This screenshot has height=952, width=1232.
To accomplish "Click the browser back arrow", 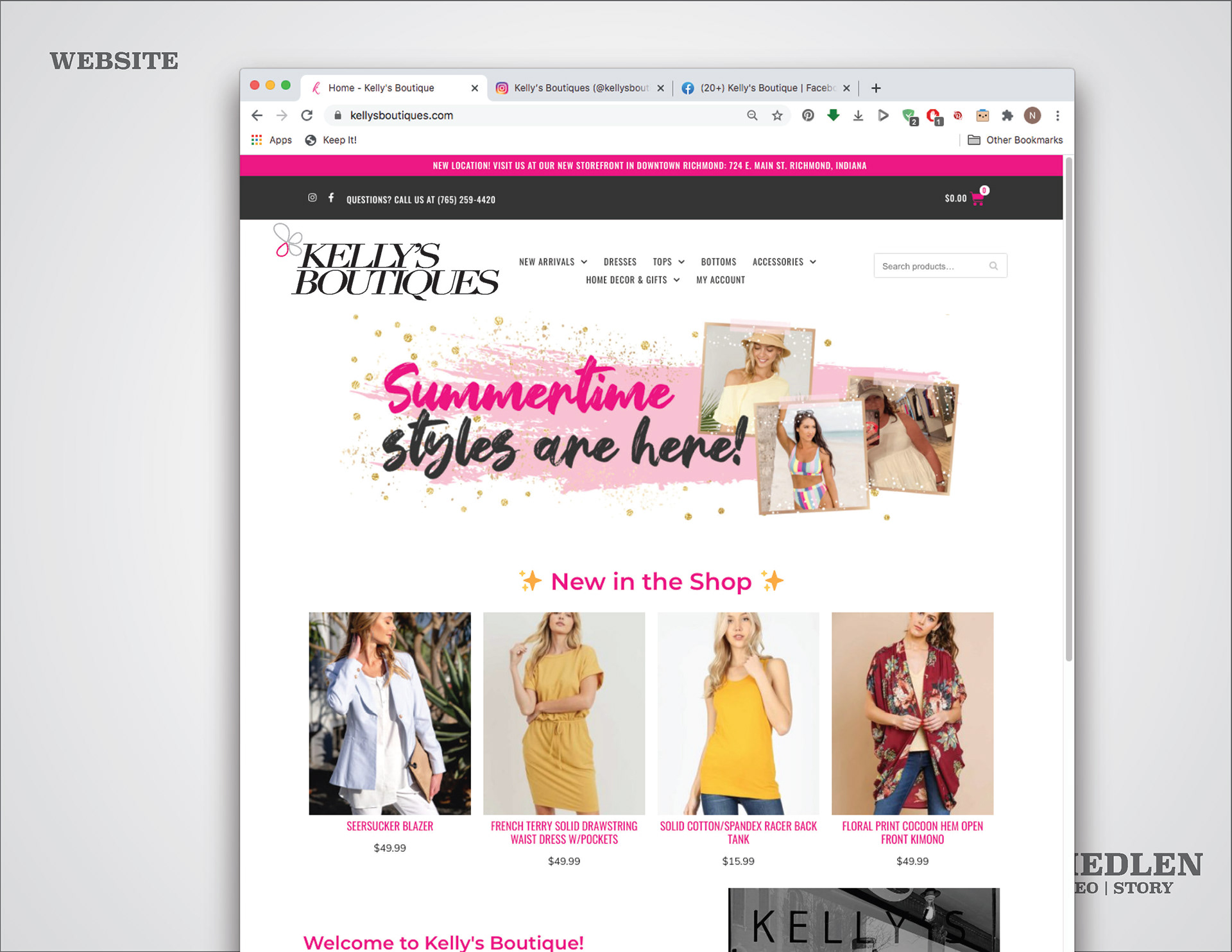I will pyautogui.click(x=257, y=115).
